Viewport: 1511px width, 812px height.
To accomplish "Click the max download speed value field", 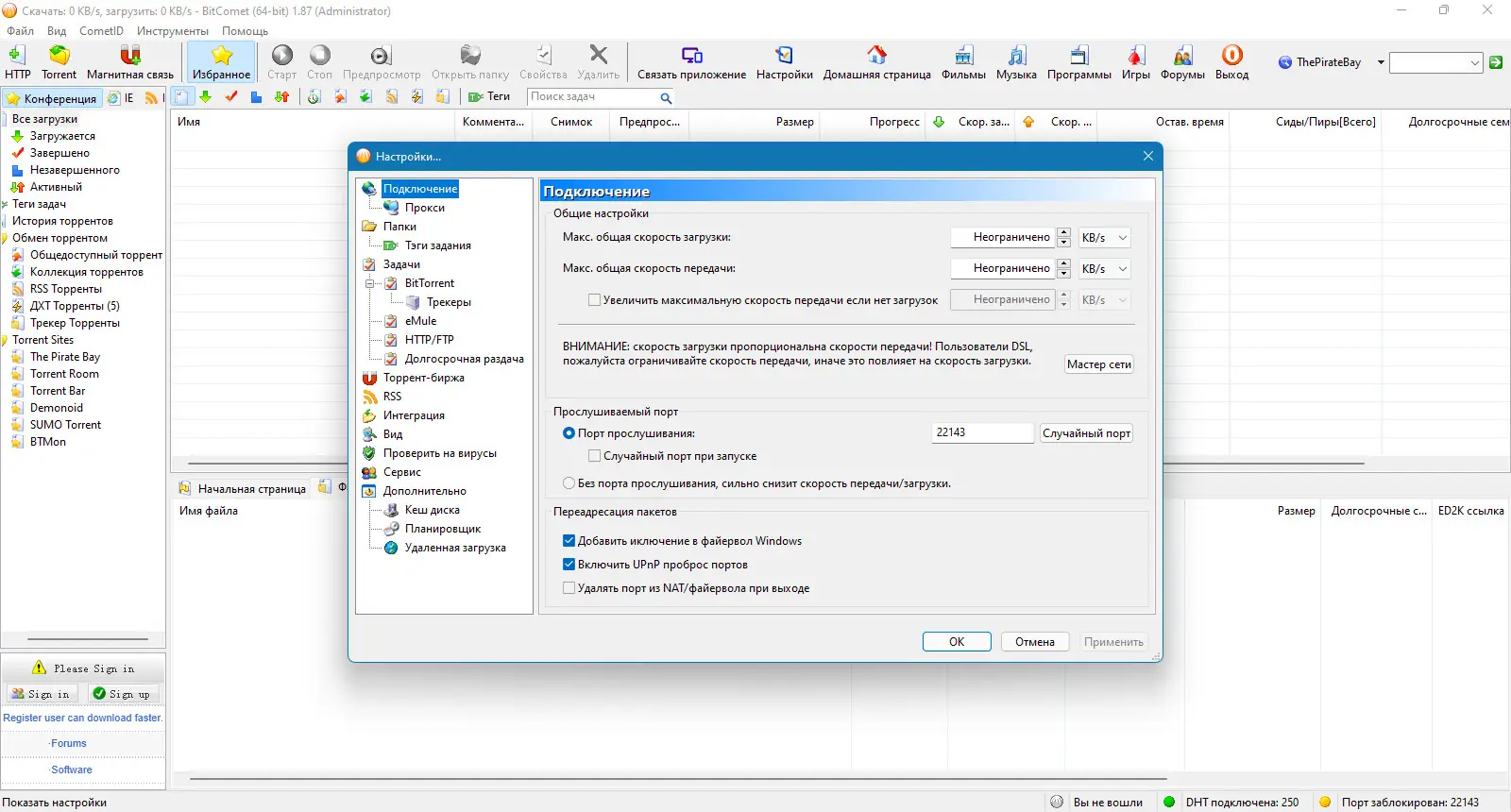I will (x=1003, y=238).
